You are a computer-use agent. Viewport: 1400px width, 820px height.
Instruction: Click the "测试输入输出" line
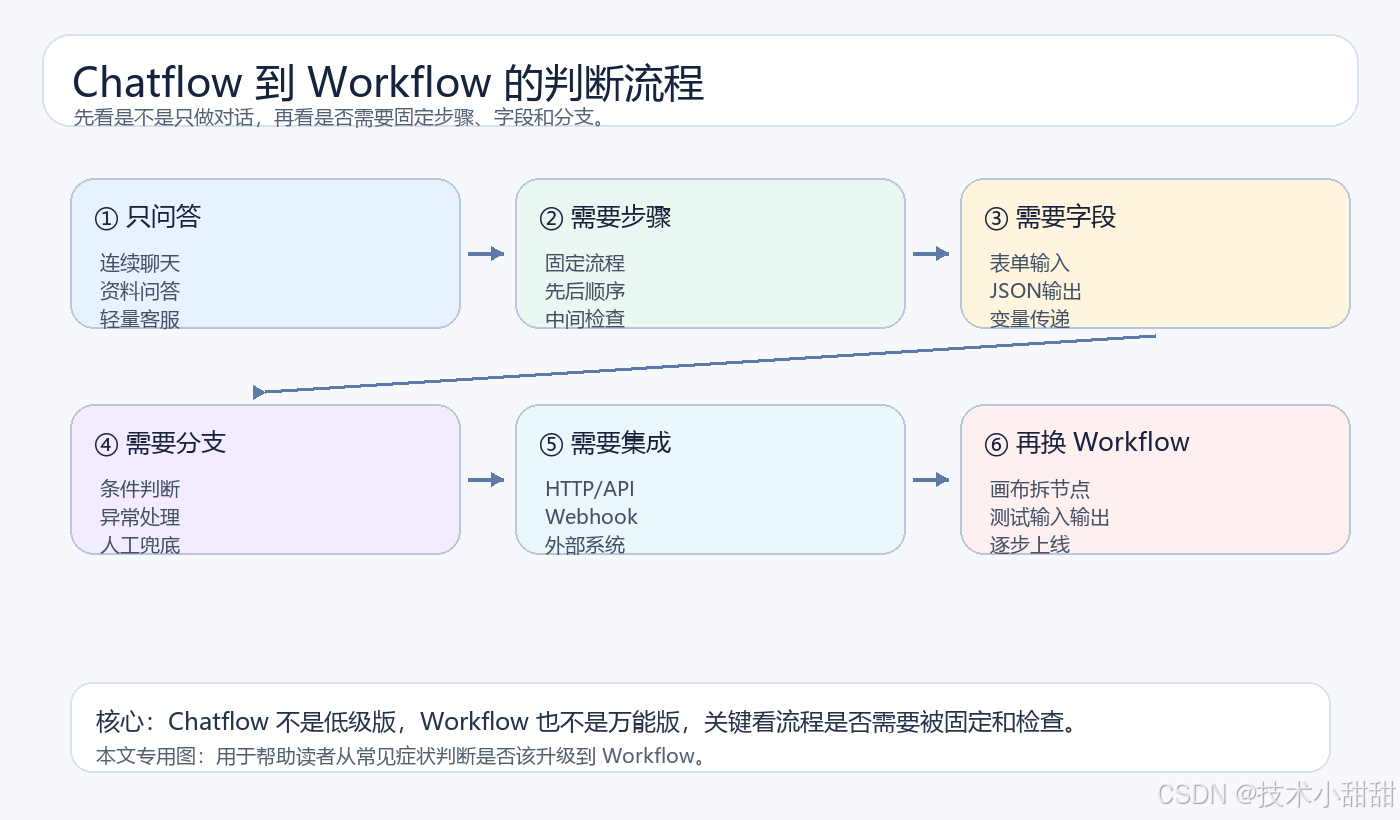point(1050,517)
